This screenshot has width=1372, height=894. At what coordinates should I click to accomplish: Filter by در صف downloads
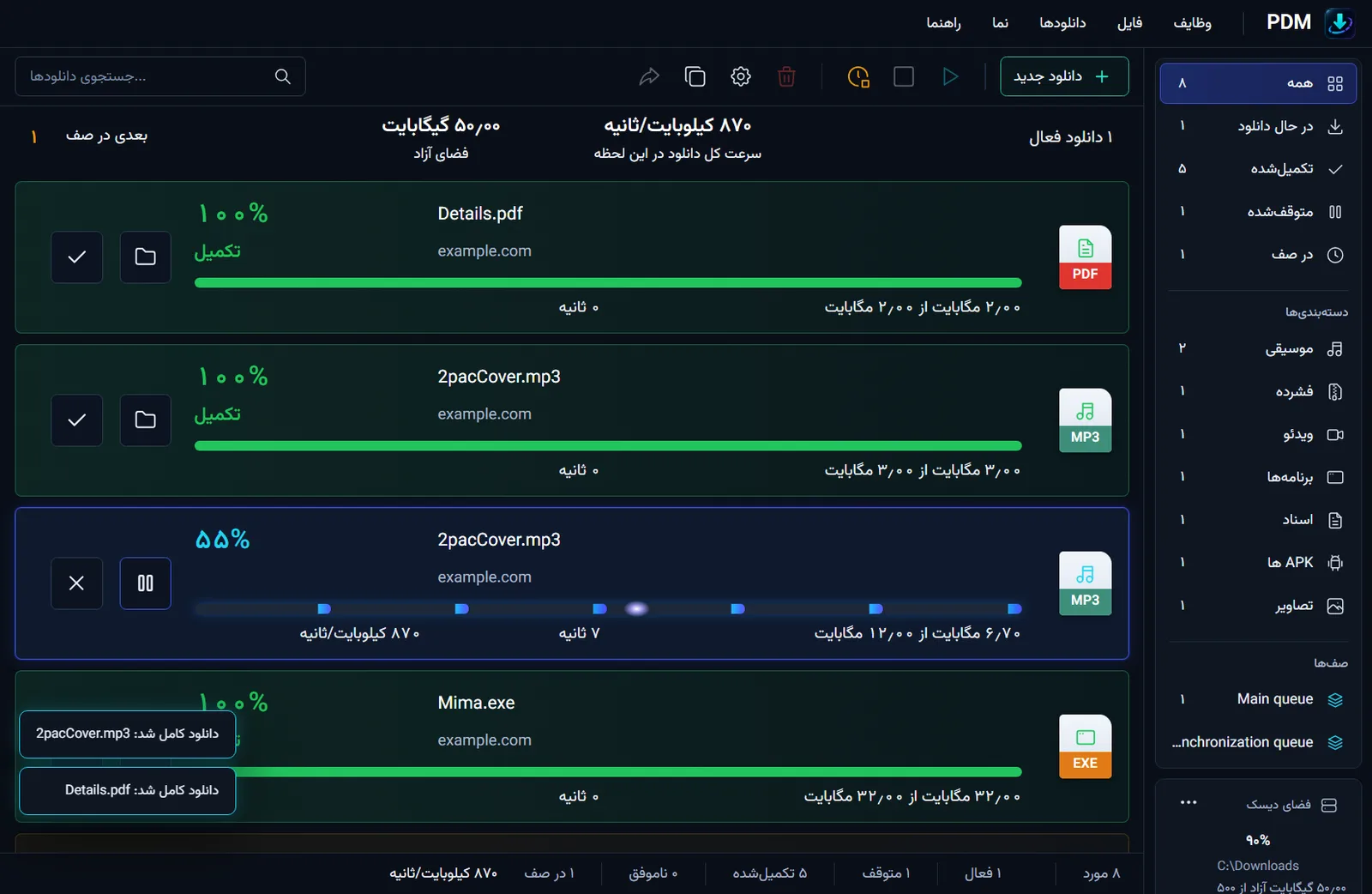click(x=1258, y=255)
